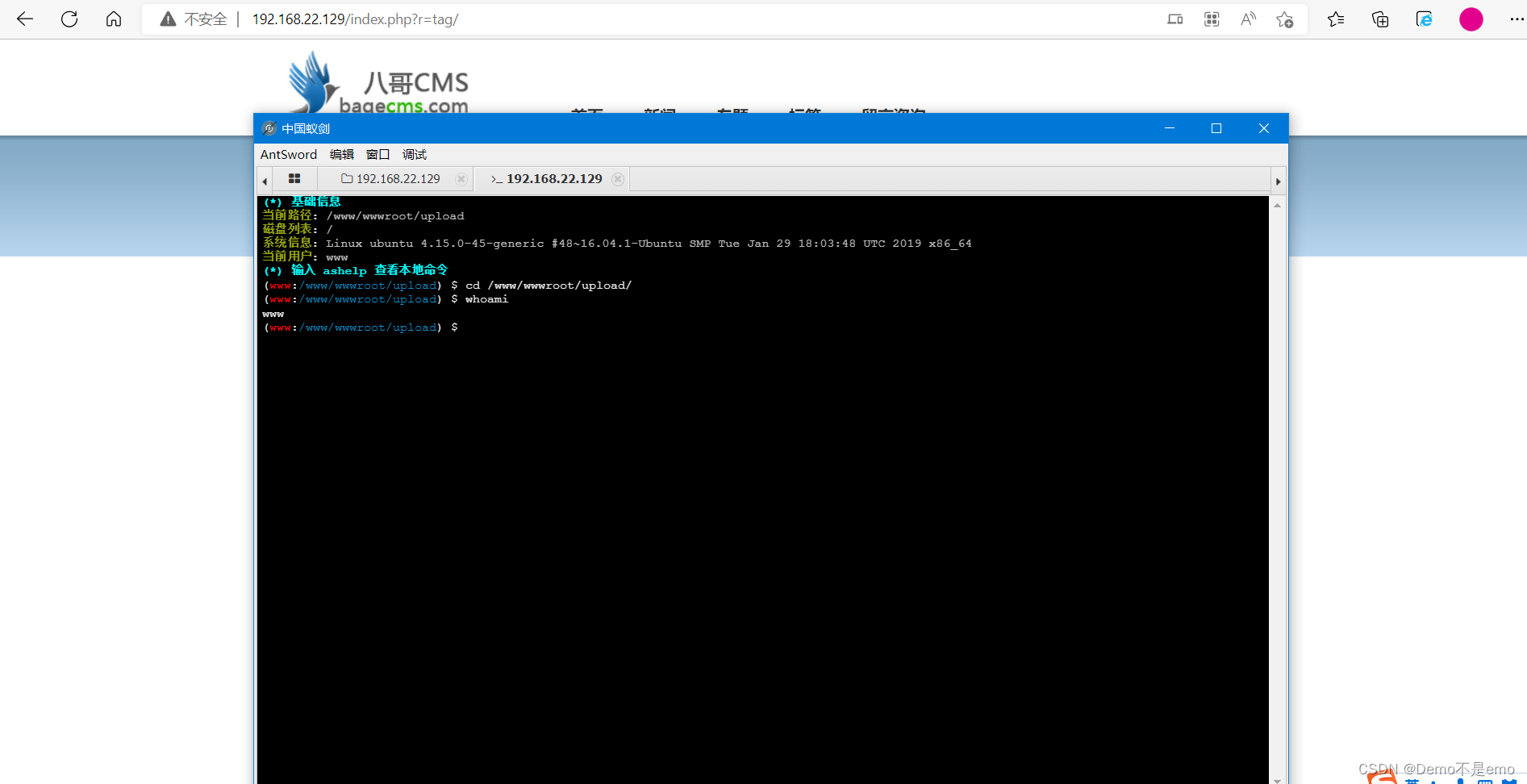Open browser collections
The width and height of the screenshot is (1527, 784).
1380,19
